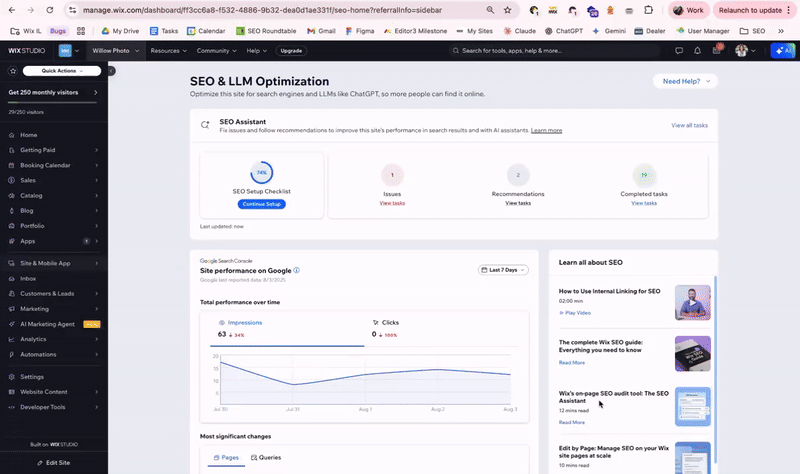
Task: Click the Completed tasks count circle
Action: (x=644, y=175)
